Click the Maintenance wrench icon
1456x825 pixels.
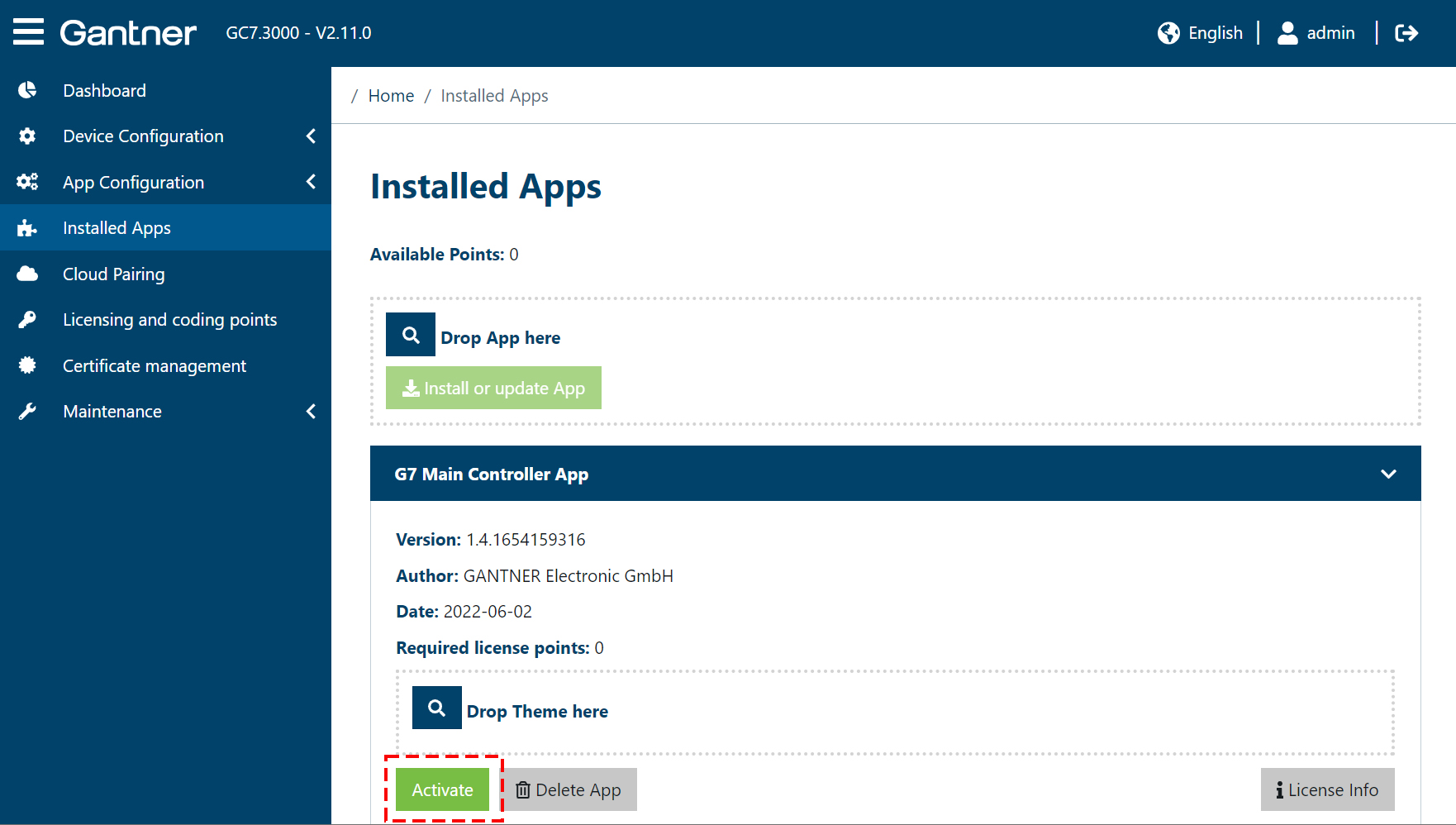(x=27, y=412)
